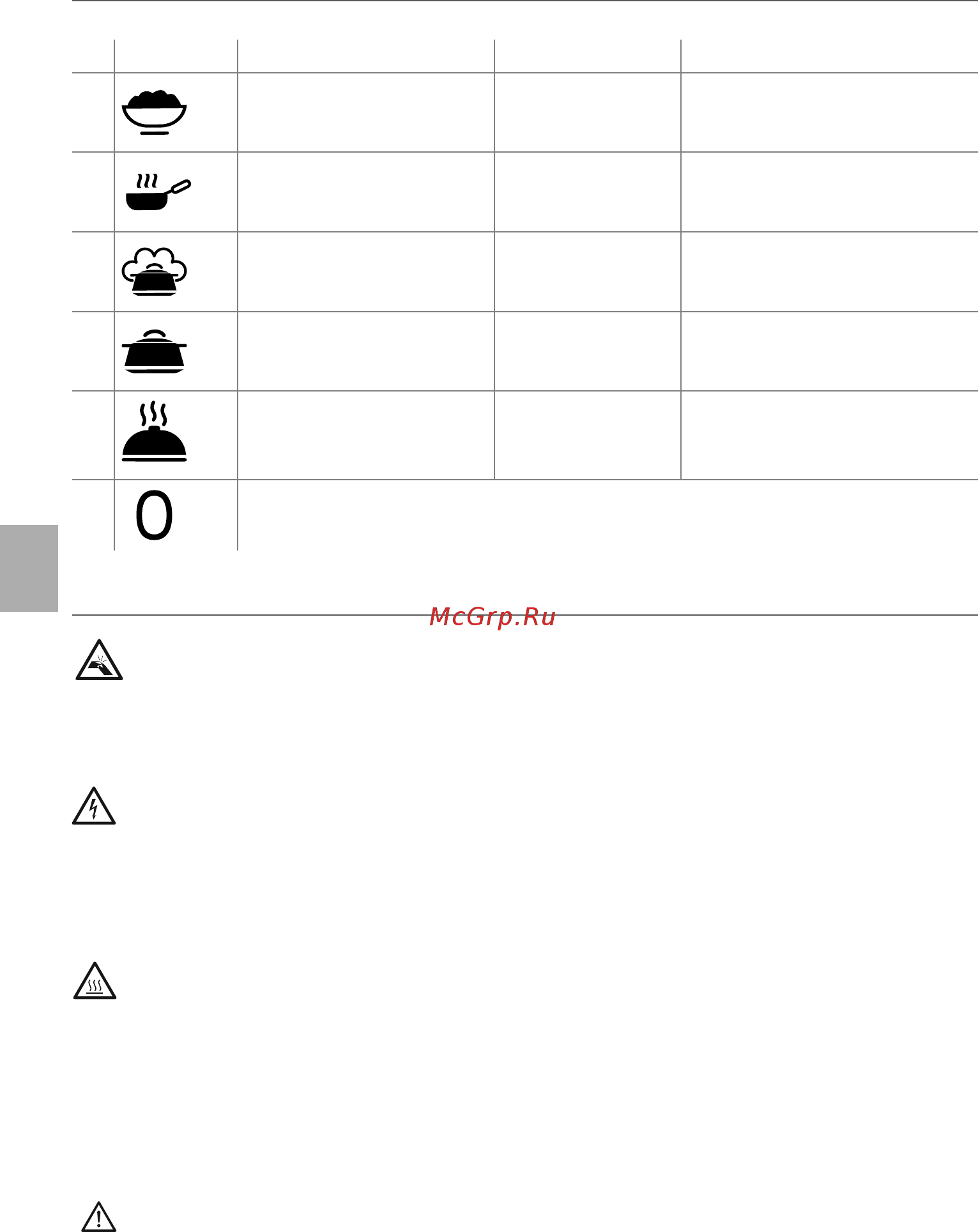Screen dimensions: 978x1232
Task: Click the electric shock warning triangle
Action: tap(94, 806)
